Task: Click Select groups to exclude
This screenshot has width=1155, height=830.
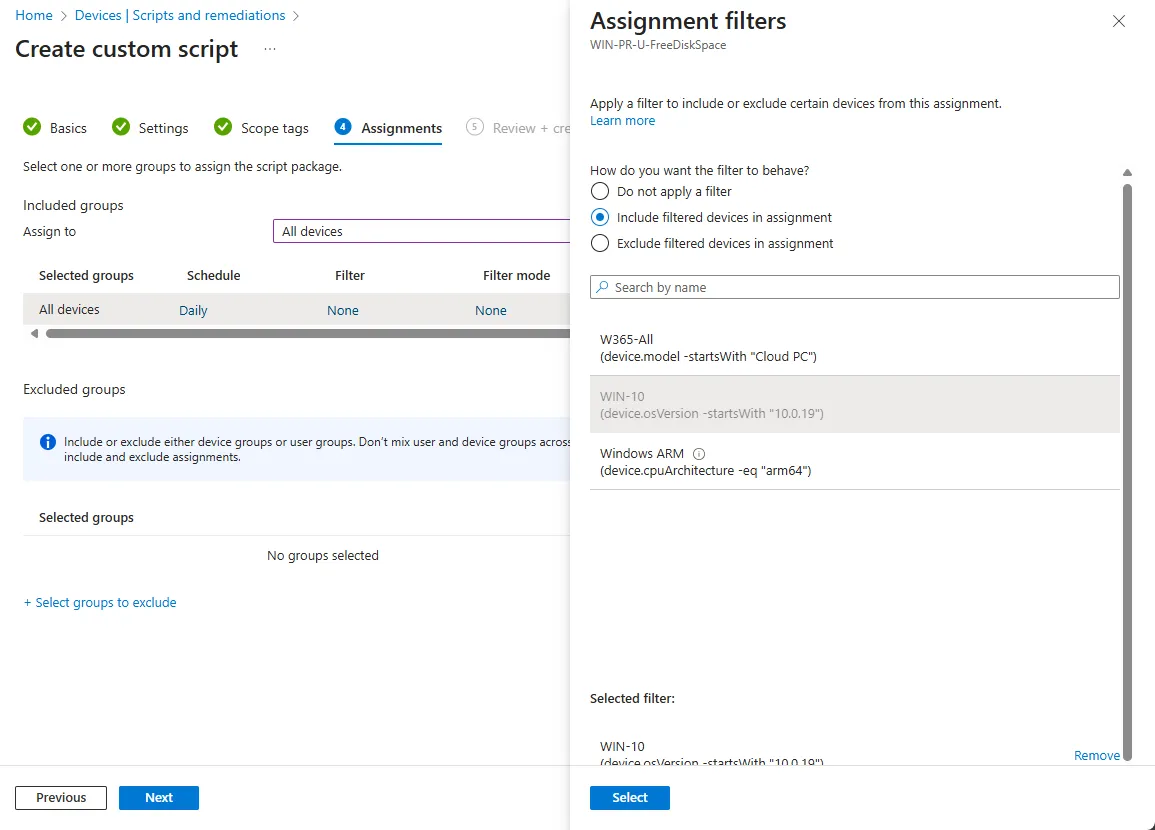Action: coord(100,602)
